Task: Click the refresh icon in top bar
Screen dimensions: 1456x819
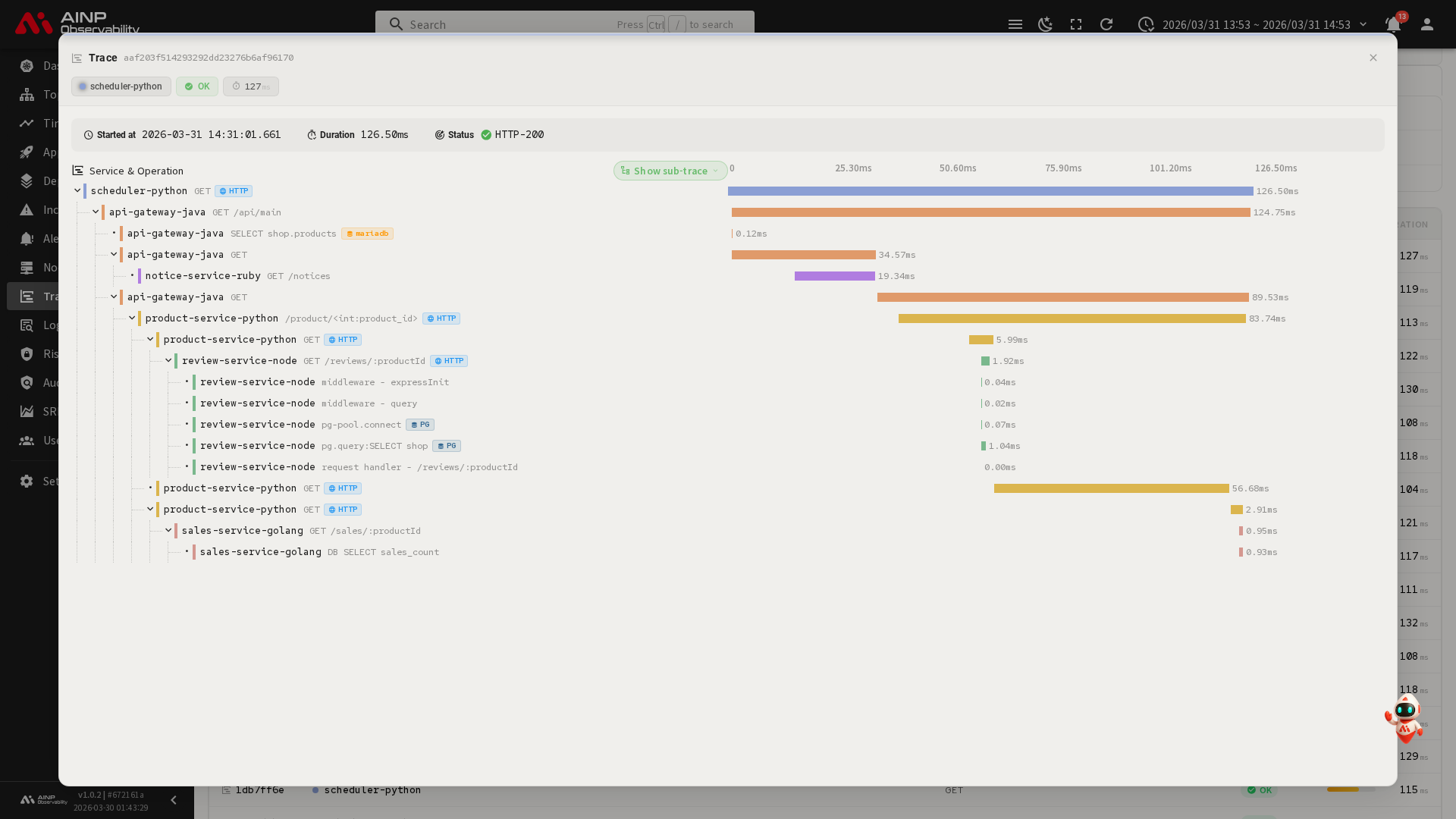Action: [1106, 24]
